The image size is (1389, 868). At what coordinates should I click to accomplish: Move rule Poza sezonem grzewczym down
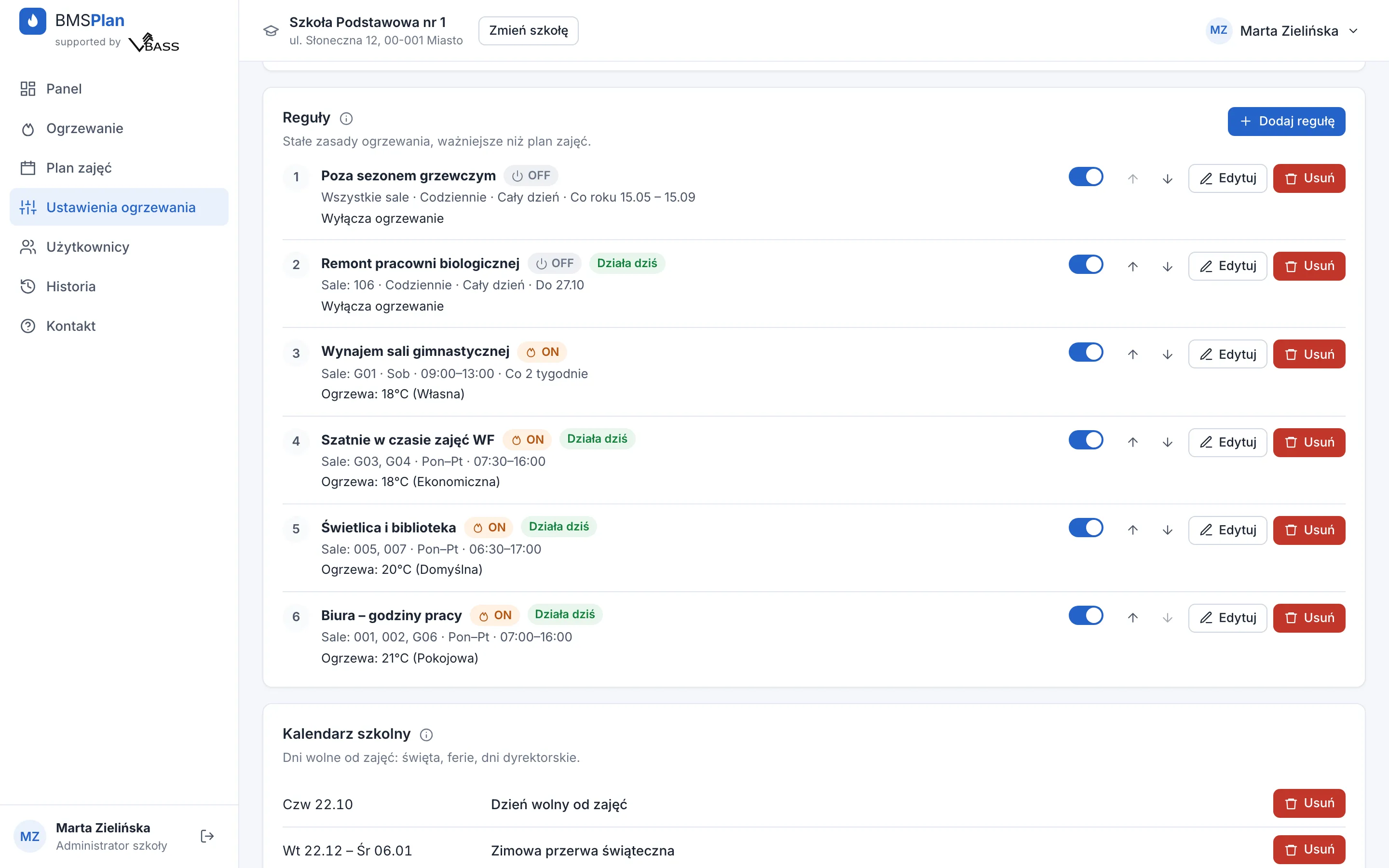coord(1168,178)
